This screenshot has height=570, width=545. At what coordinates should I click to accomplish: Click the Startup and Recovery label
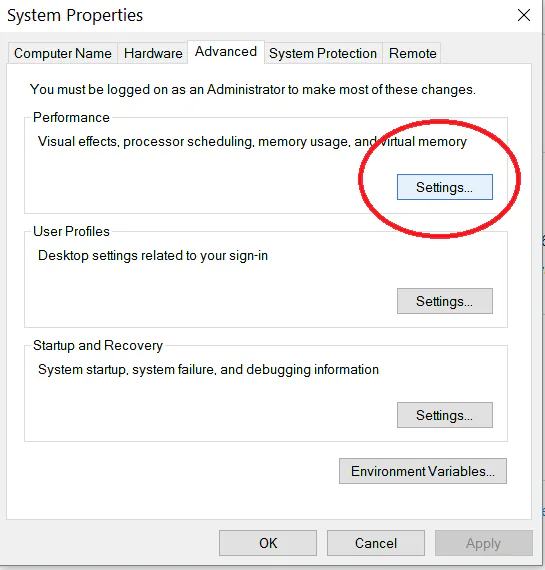click(x=98, y=345)
